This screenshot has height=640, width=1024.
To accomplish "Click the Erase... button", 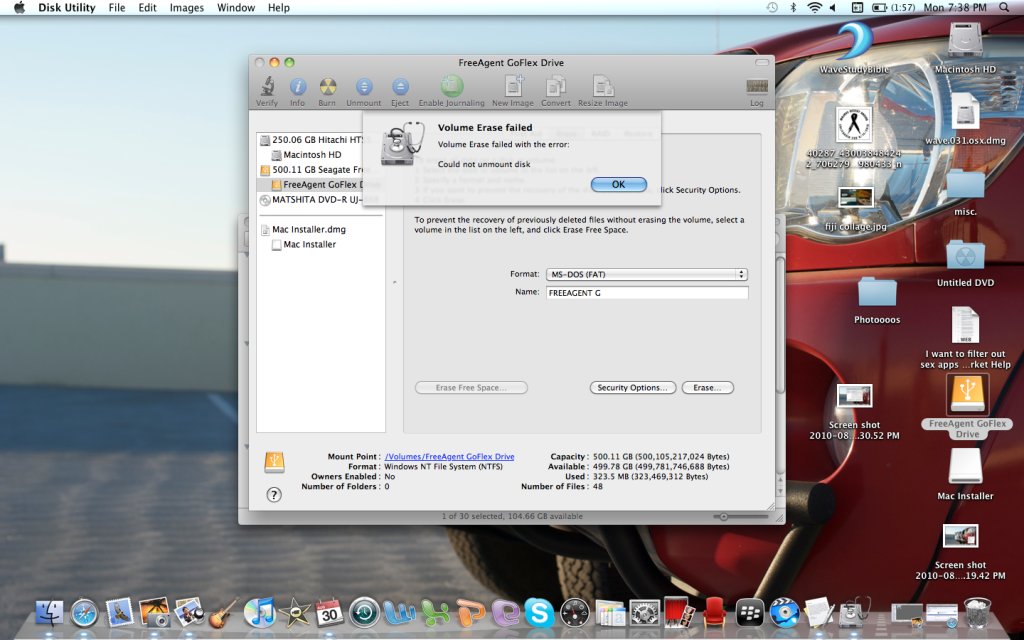I will point(707,388).
